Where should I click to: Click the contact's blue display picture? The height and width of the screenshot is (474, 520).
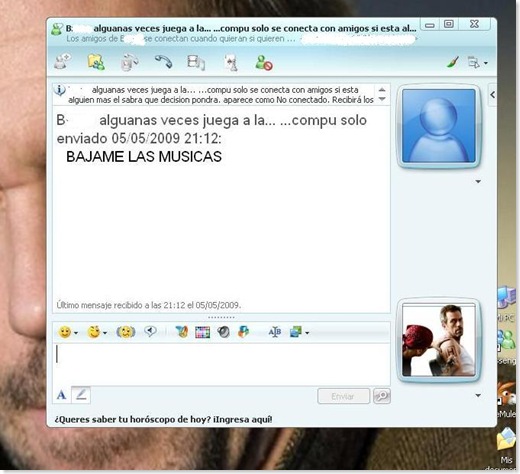[x=438, y=126]
